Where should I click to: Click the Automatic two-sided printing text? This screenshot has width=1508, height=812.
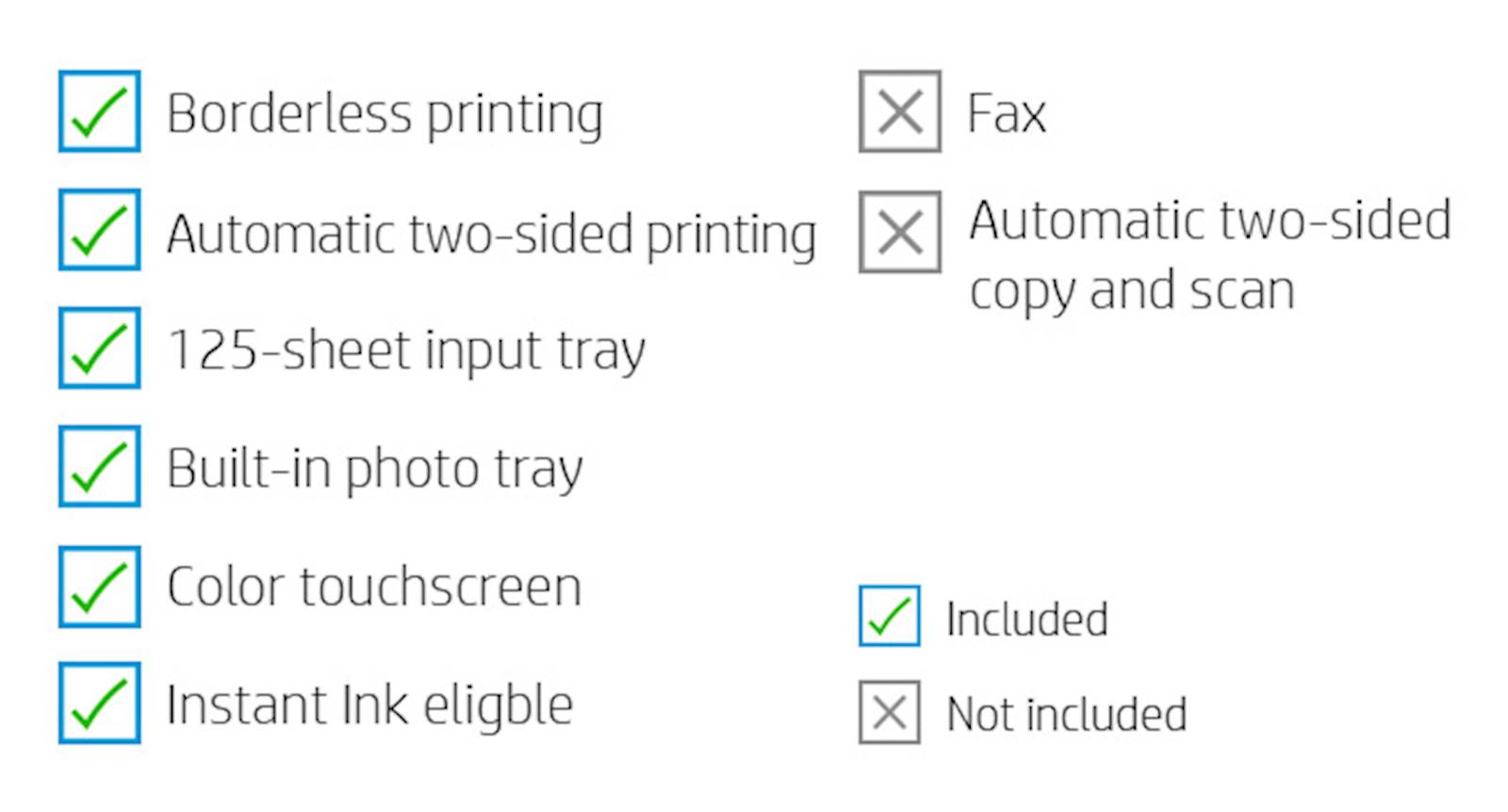[491, 235]
